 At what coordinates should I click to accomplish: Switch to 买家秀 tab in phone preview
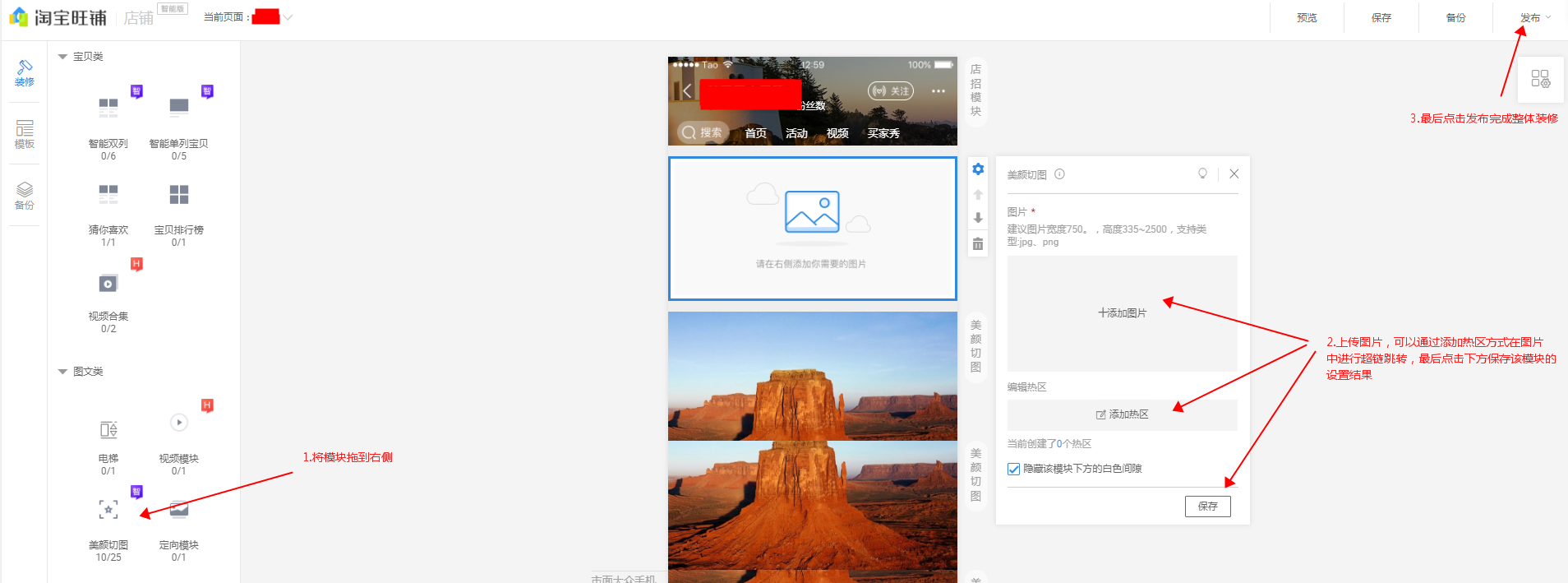coord(883,133)
